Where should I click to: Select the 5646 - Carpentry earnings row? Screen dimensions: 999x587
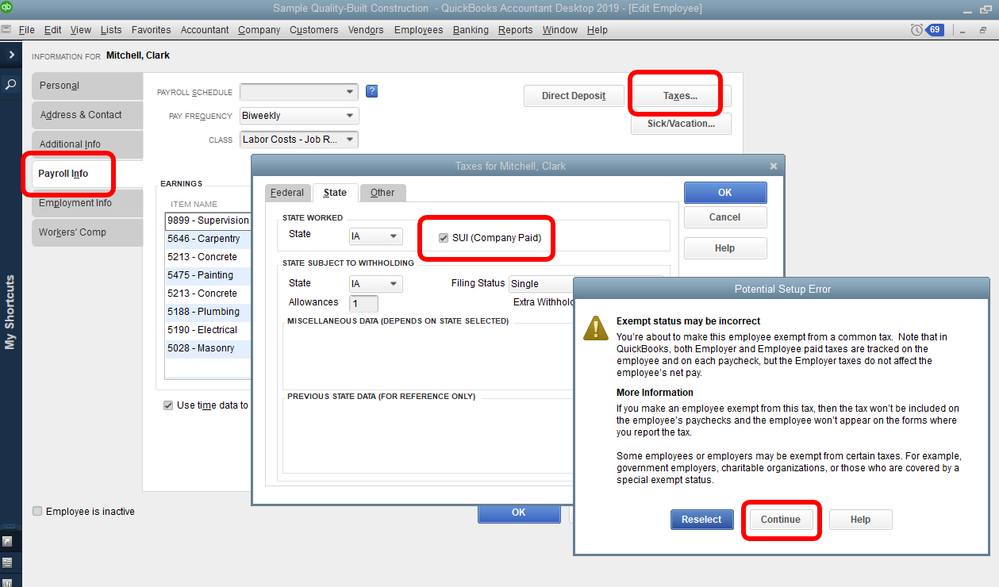pyautogui.click(x=208, y=238)
